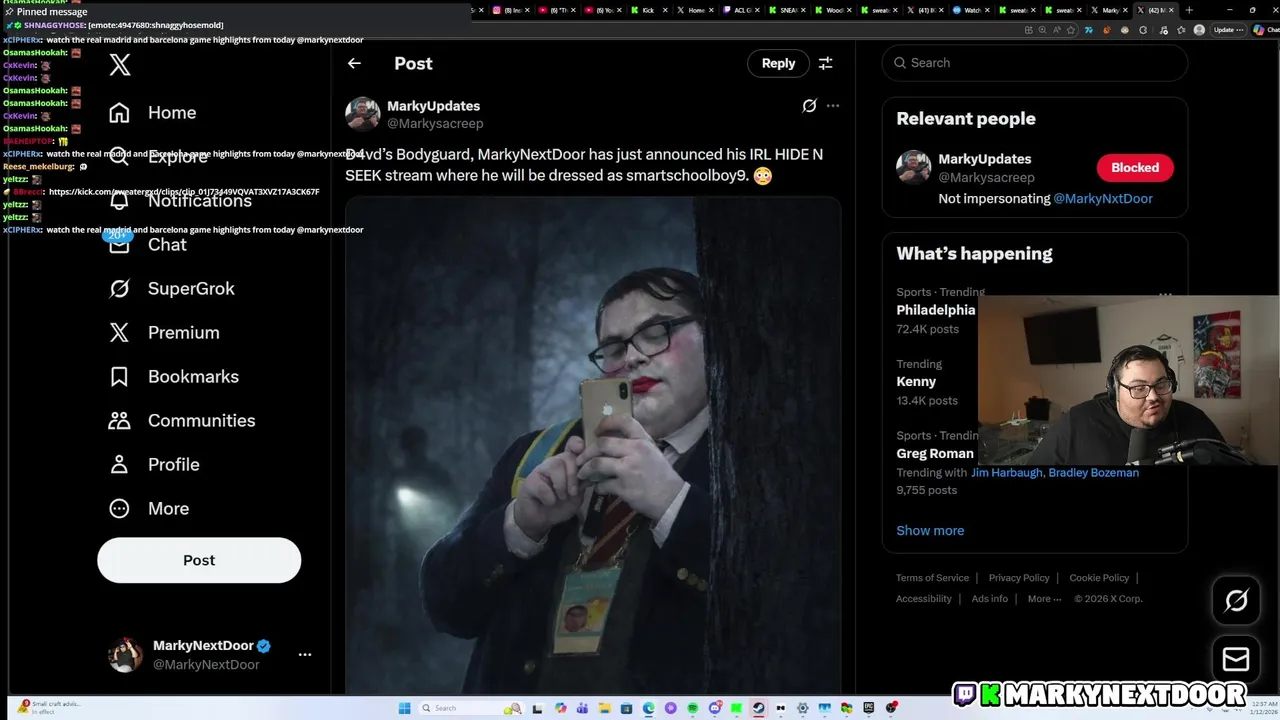Open Cookie Policy footer link
Viewport: 1280px width, 720px height.
[x=1099, y=578]
